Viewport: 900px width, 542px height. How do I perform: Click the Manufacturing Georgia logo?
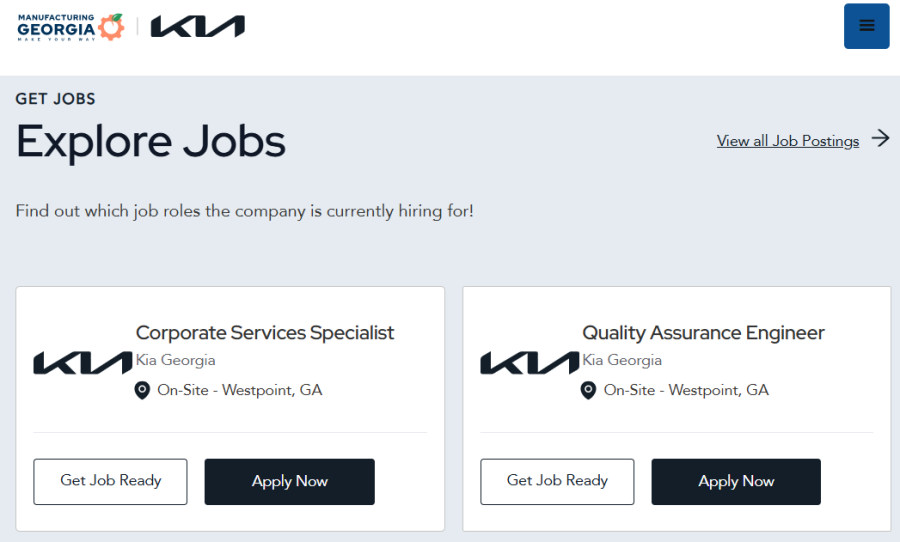click(x=70, y=27)
